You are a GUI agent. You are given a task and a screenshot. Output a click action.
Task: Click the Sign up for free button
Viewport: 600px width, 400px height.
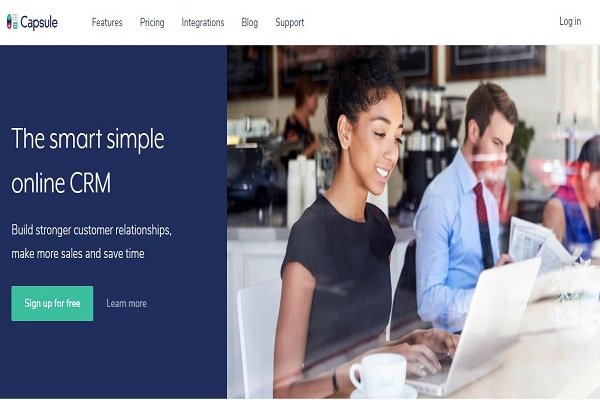[x=52, y=303]
